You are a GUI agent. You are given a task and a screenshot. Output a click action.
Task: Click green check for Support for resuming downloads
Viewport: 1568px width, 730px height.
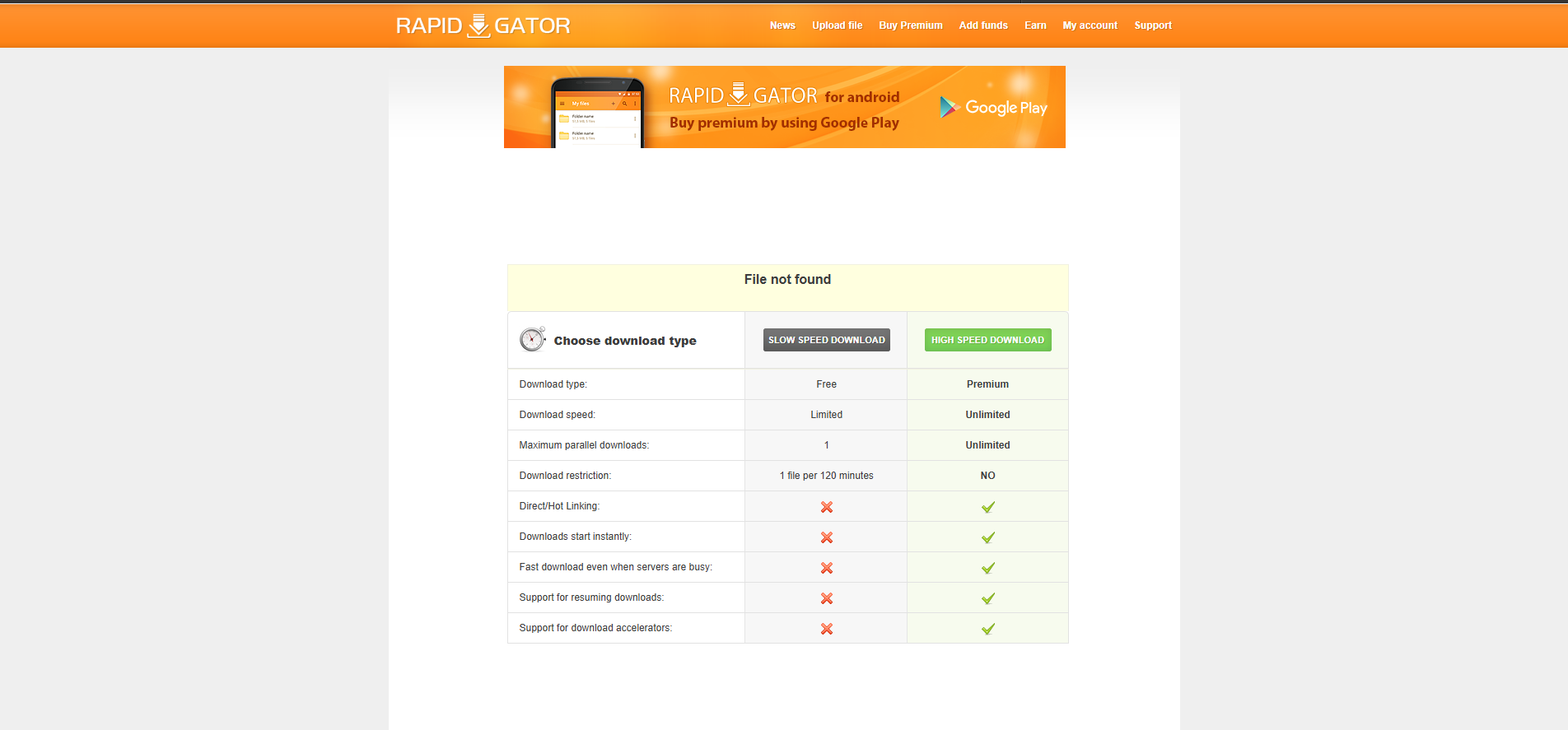987,598
